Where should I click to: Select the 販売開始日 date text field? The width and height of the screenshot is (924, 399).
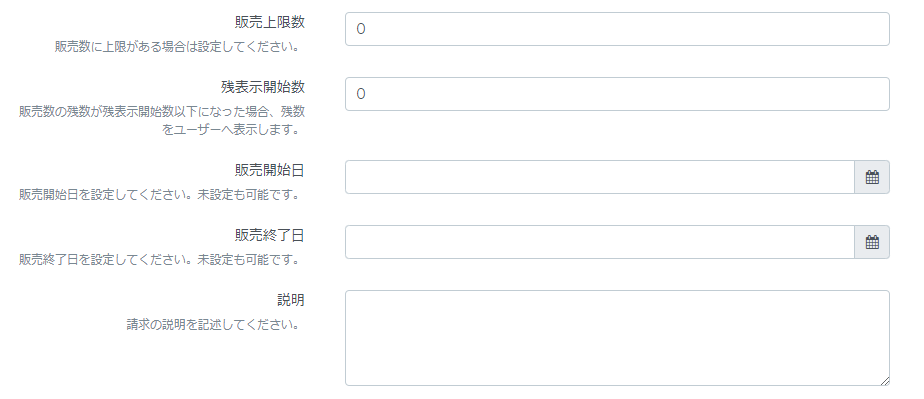coord(600,177)
